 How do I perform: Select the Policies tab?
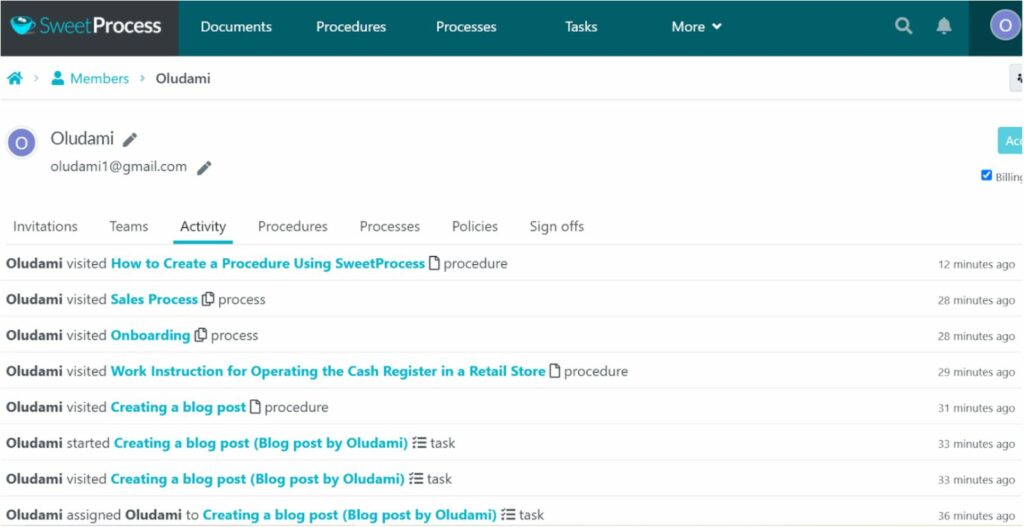(x=475, y=227)
